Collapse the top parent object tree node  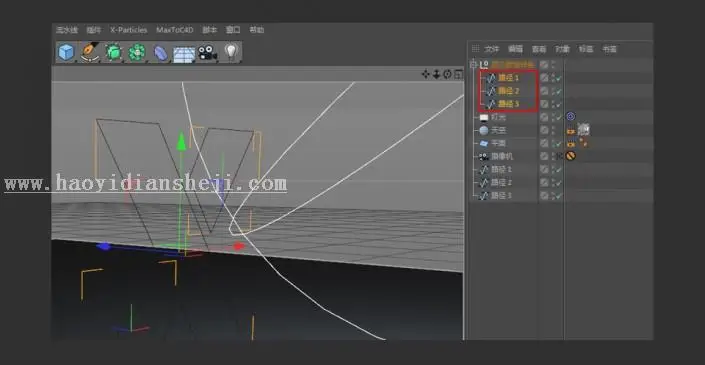click(x=473, y=65)
